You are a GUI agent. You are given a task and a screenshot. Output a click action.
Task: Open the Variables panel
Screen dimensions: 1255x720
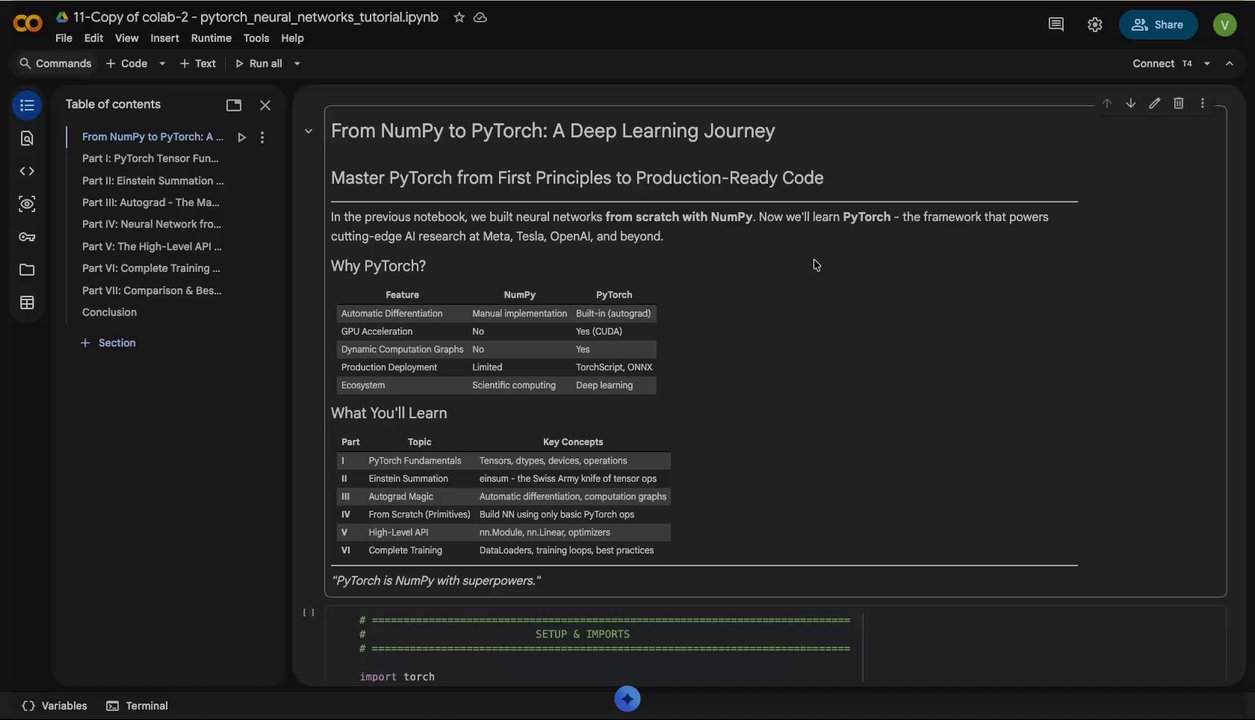click(55, 706)
